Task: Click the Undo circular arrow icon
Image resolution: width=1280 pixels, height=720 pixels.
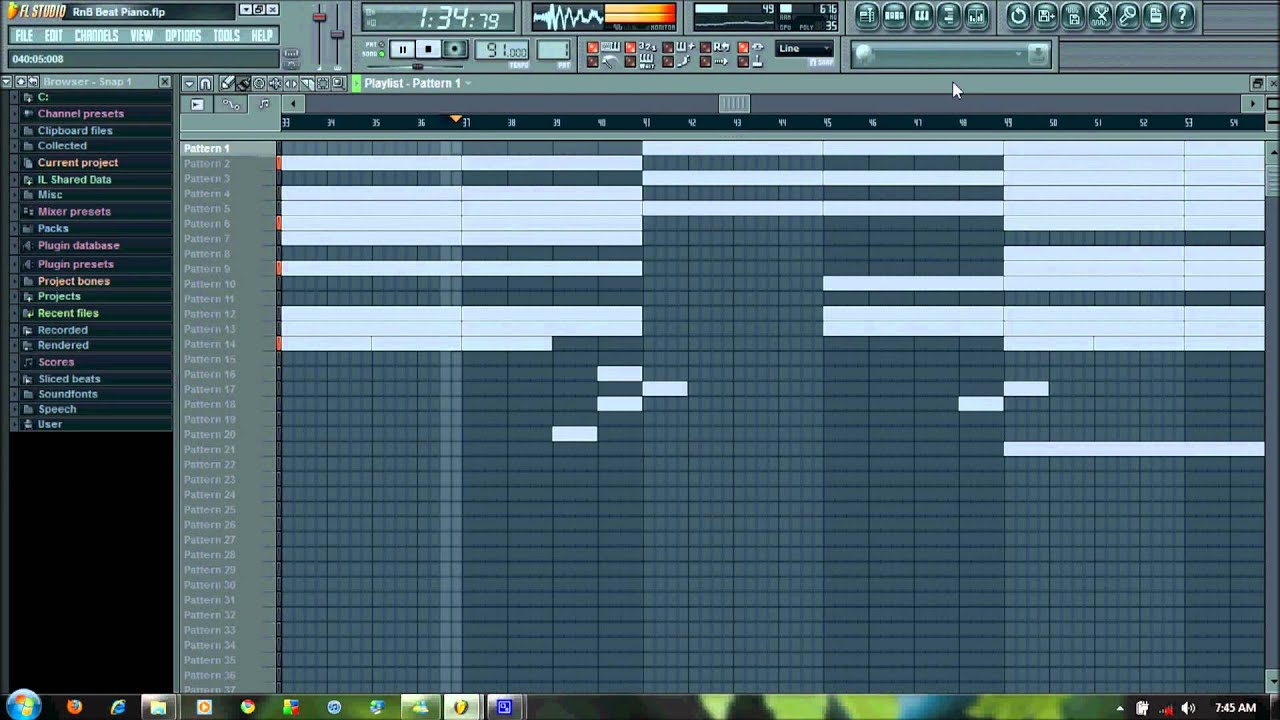Action: click(1018, 15)
